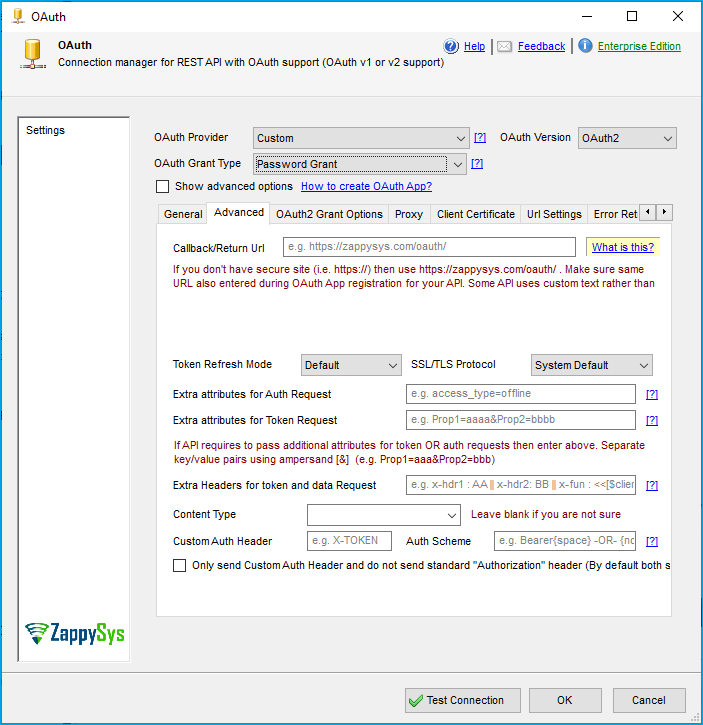Close the OAuth dialog window
The width and height of the screenshot is (703, 725).
click(x=678, y=16)
